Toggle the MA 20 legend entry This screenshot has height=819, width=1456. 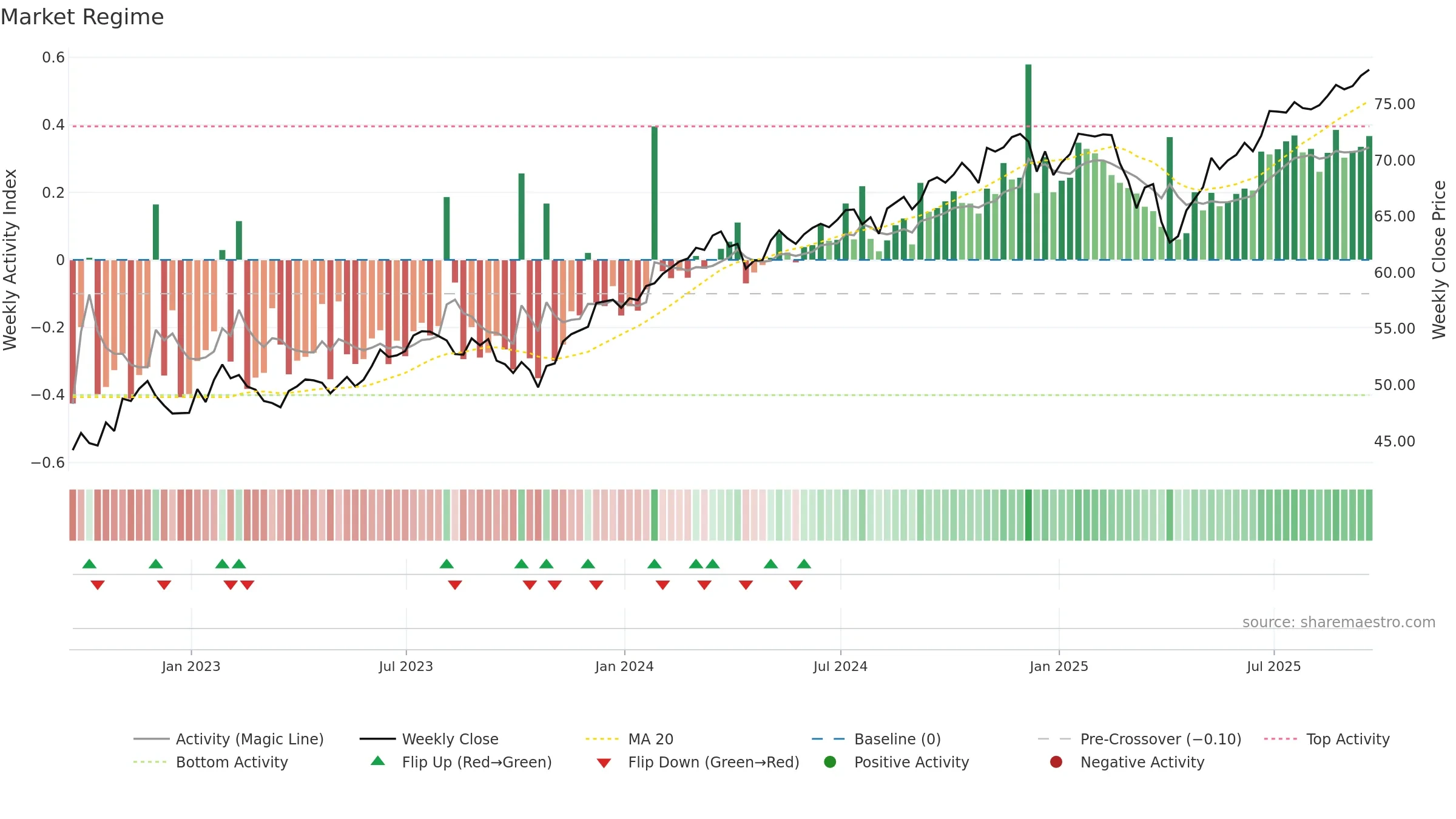pyautogui.click(x=629, y=739)
